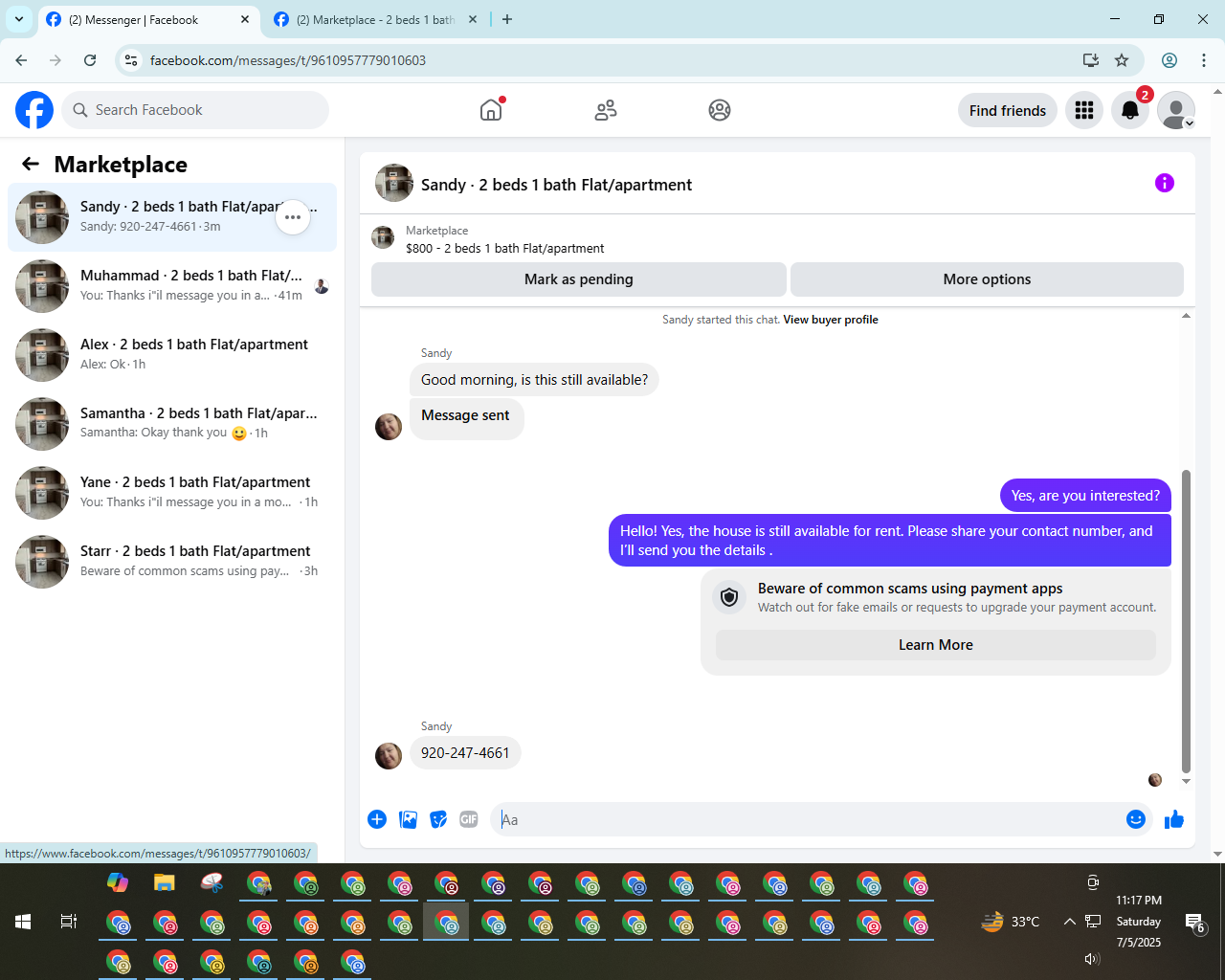This screenshot has width=1225, height=980.
Task: Close the Marketplace browser tab
Action: point(473,19)
